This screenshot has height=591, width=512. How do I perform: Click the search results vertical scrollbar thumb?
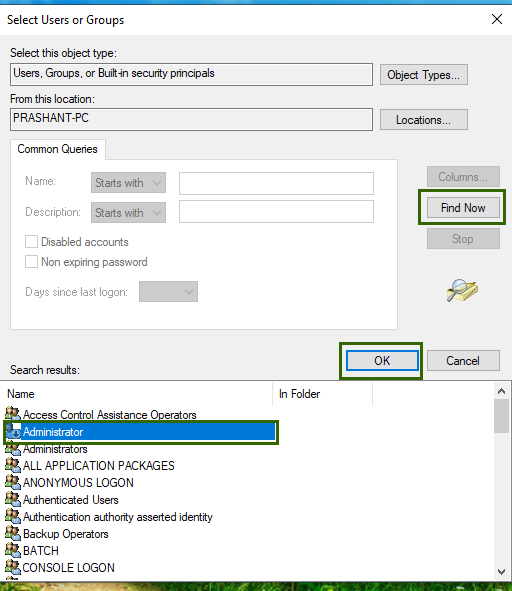click(x=501, y=416)
